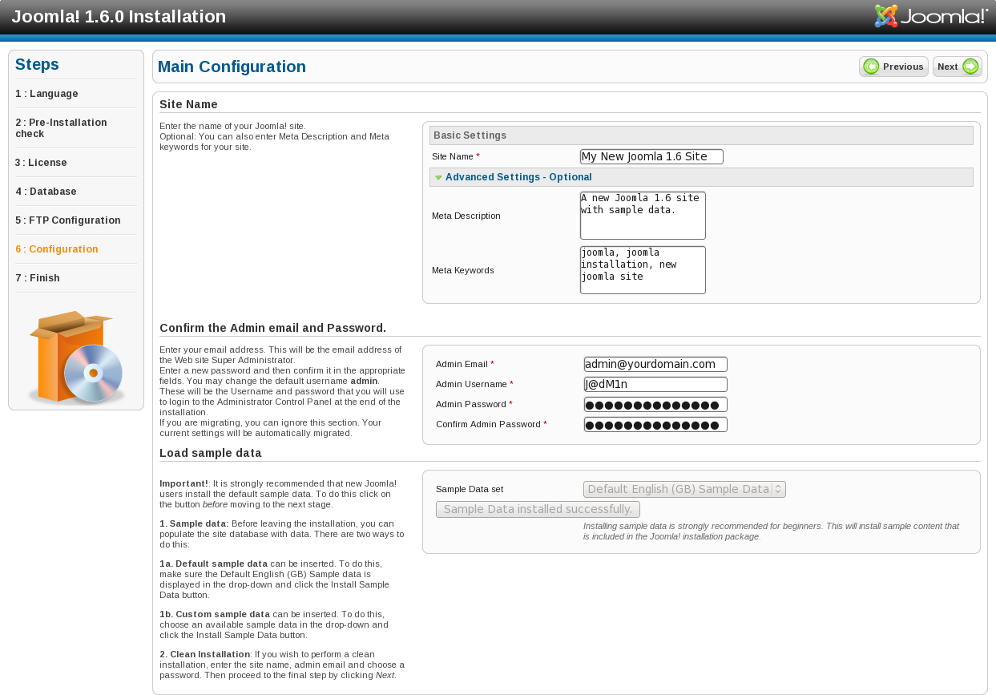Click the green Next arrow icon
Viewport: 996px width, 695px height.
point(971,67)
